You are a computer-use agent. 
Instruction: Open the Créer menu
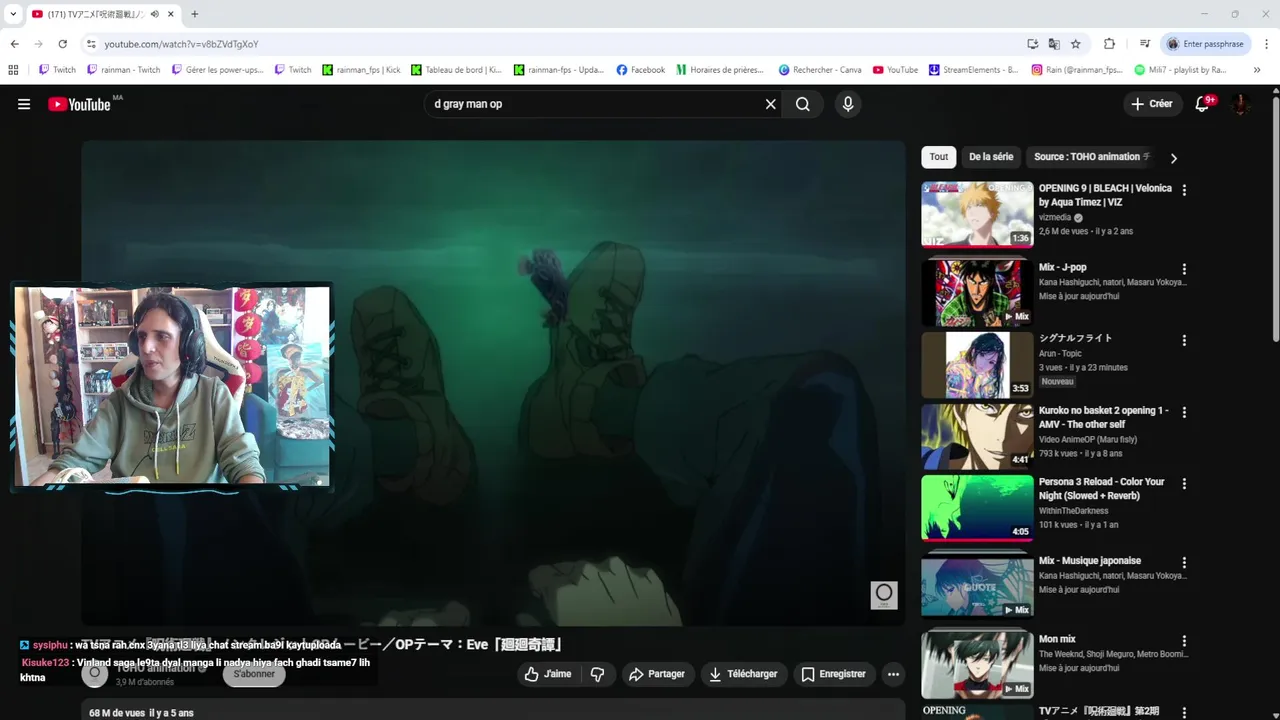(x=1151, y=104)
